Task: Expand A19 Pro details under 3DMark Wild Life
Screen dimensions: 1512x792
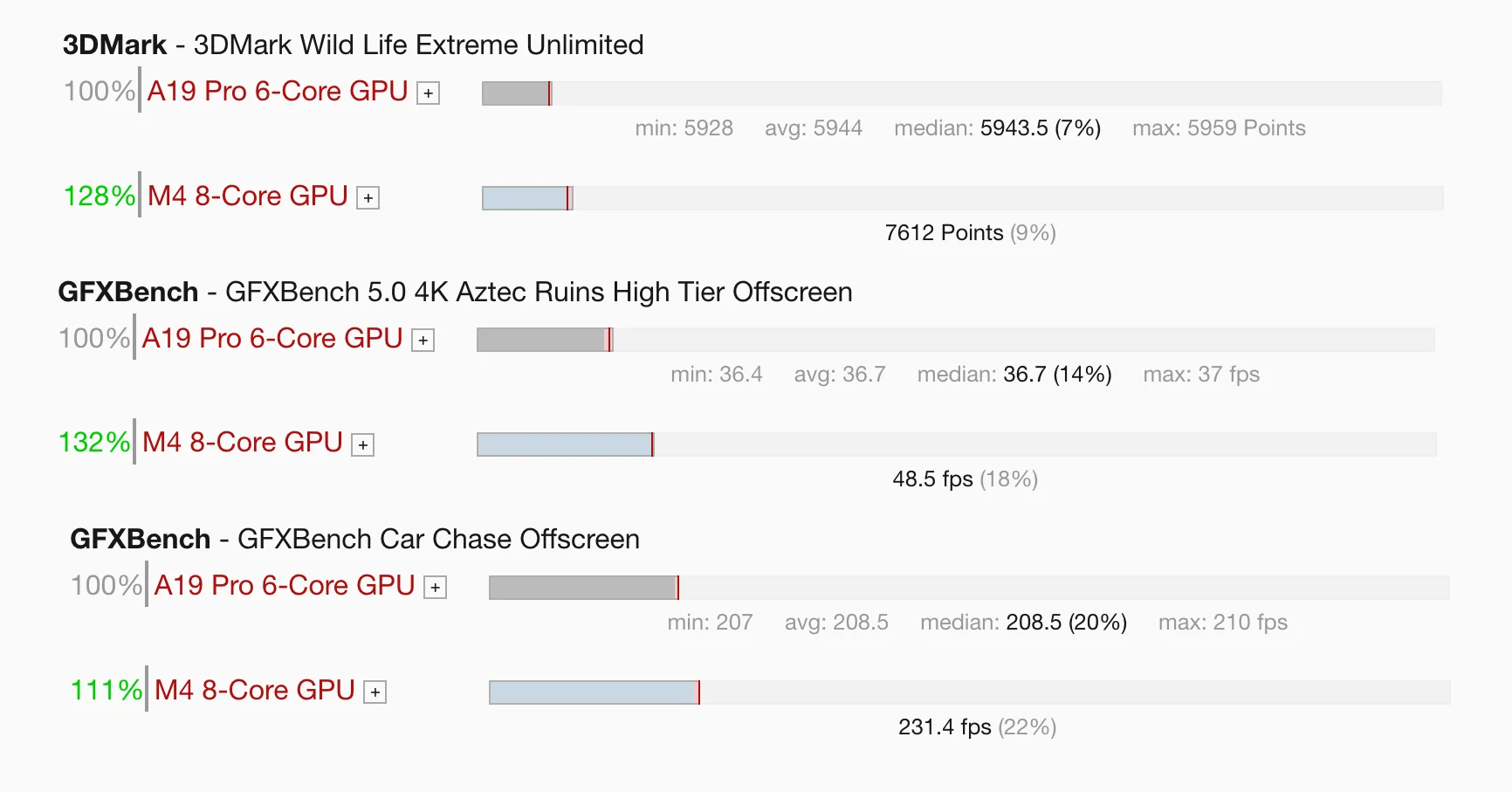Action: [428, 93]
